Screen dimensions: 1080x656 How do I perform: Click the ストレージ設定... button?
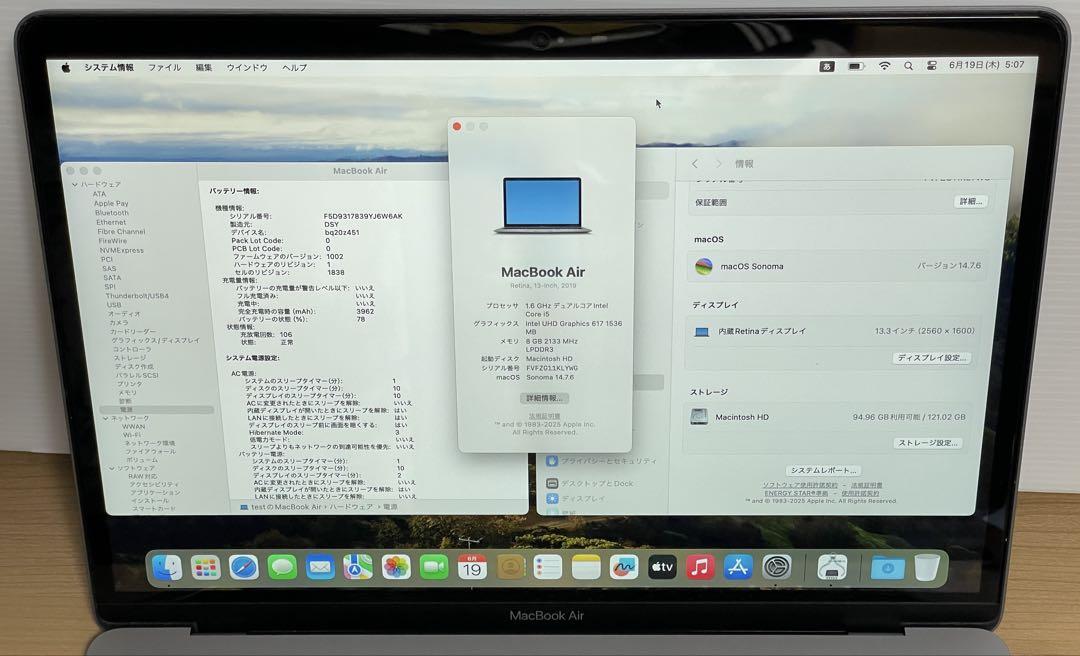(x=928, y=442)
